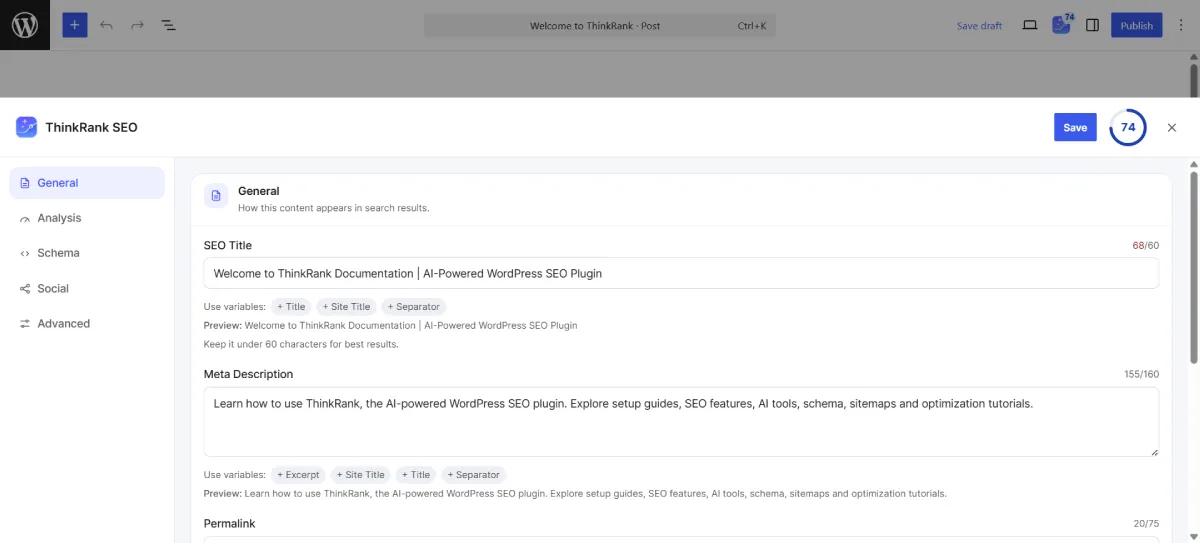Click the ThinkRank toolbar icon with badge 74
1200x543 pixels.
click(x=1062, y=24)
